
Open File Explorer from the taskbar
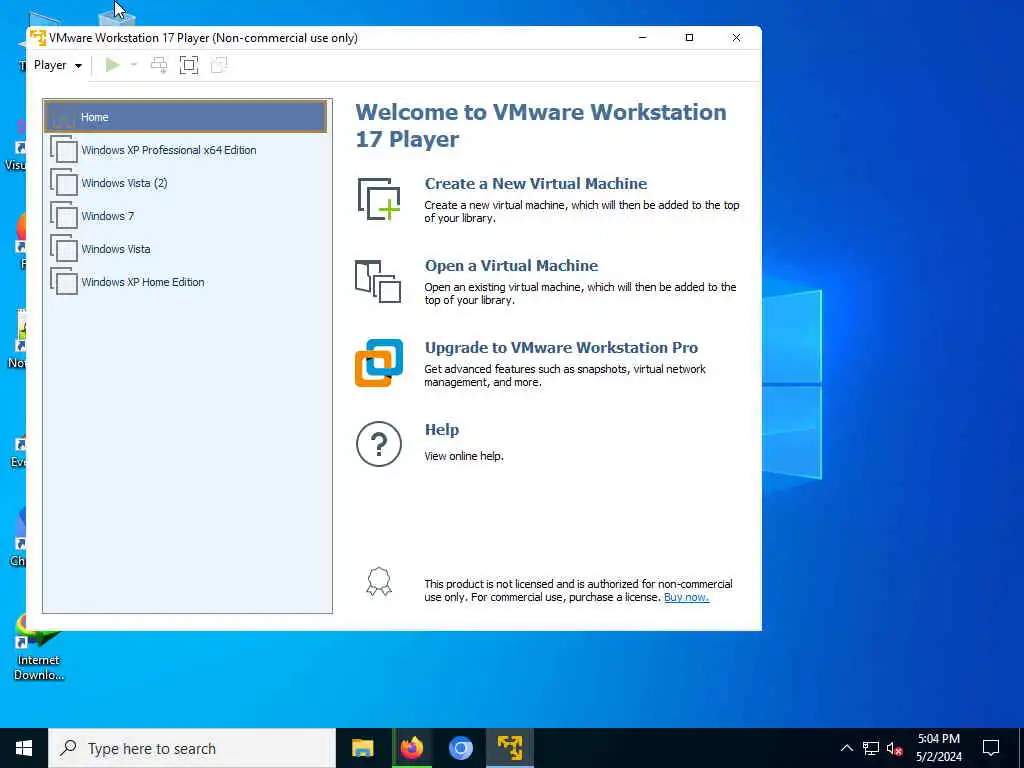tap(362, 748)
